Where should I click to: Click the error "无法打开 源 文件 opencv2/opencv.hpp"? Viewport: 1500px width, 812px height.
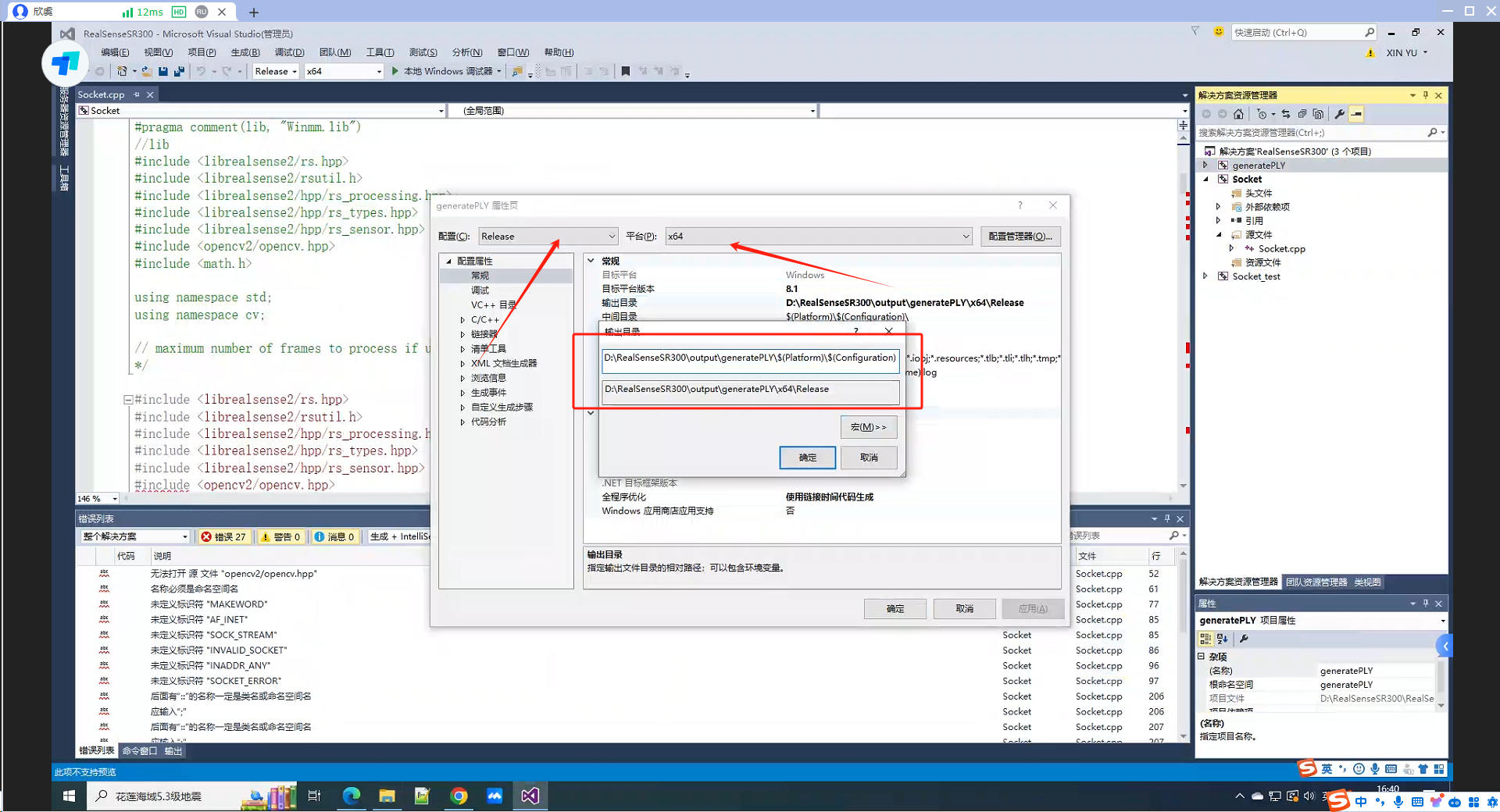click(234, 574)
